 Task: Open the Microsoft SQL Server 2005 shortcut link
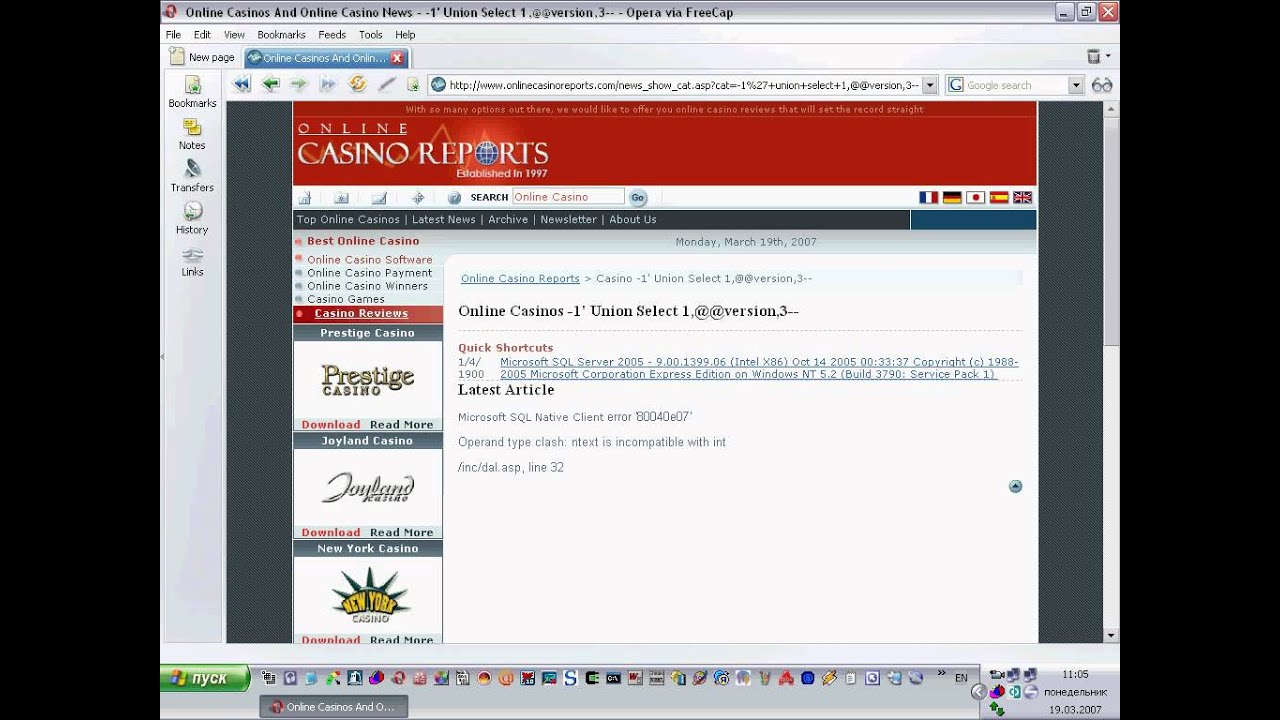tap(759, 368)
